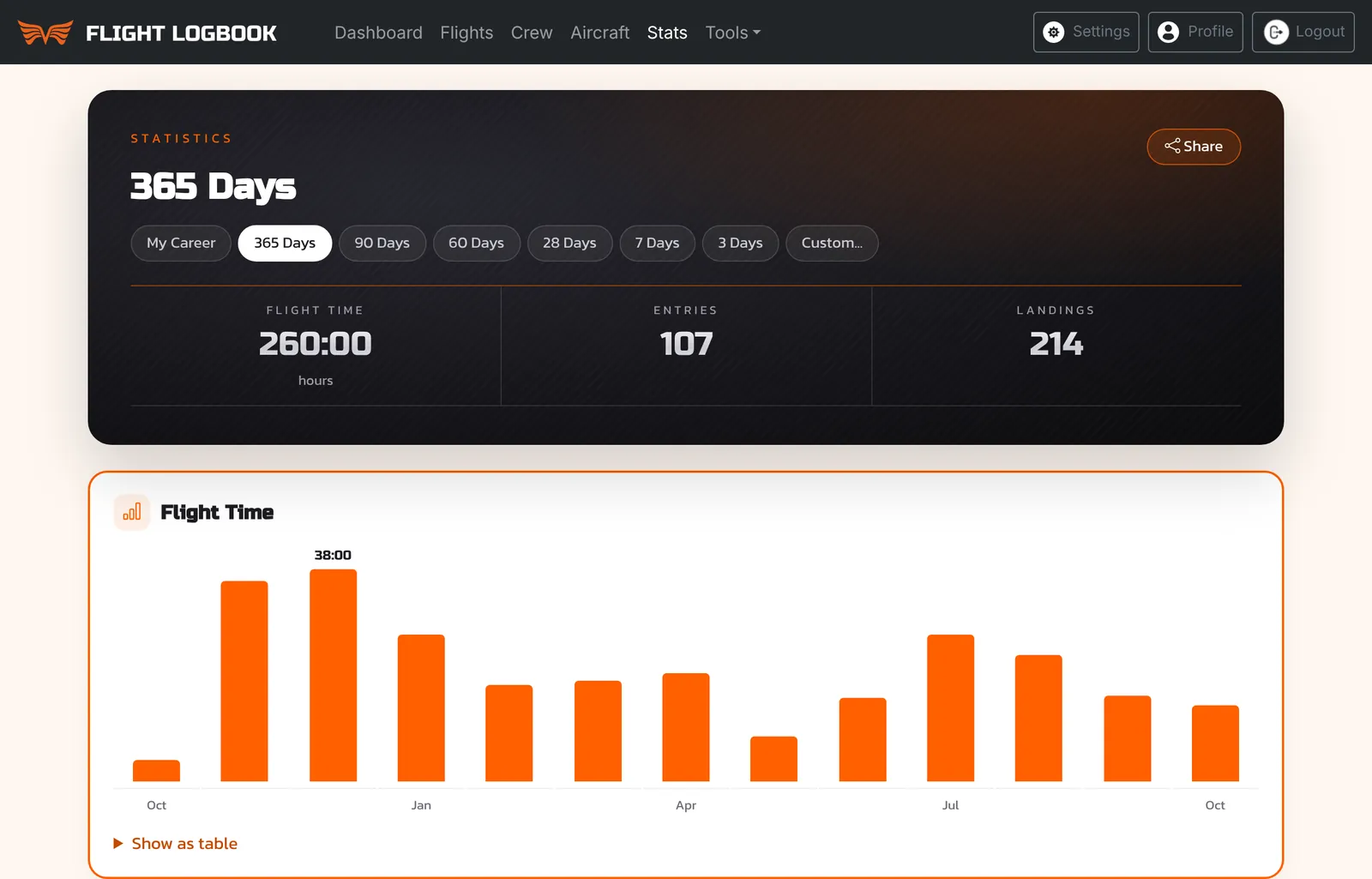Click the Flight Time chart heading
This screenshot has height=879, width=1372.
tap(217, 512)
